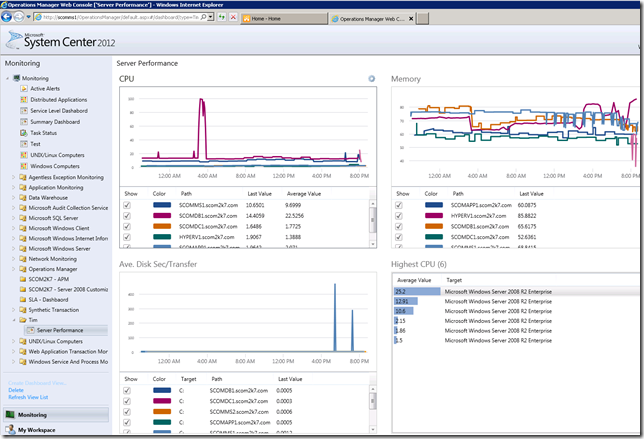This screenshot has height=439, width=644.
Task: Switch to the Home - Home browser tab
Action: (x=284, y=18)
